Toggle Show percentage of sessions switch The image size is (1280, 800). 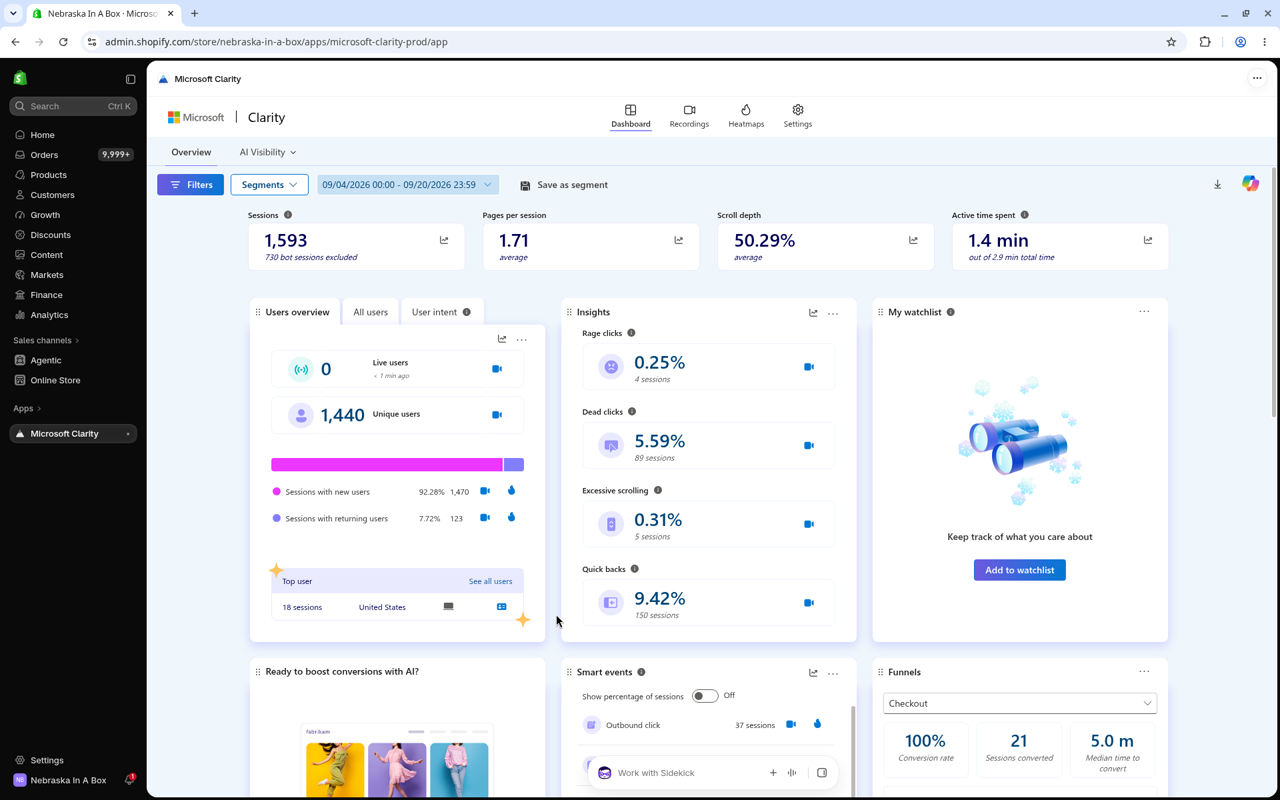coord(705,696)
